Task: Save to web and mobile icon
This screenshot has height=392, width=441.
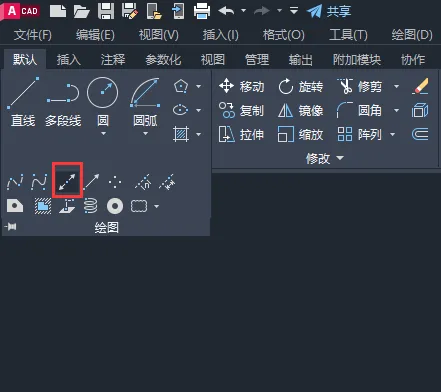Action: coord(178,11)
